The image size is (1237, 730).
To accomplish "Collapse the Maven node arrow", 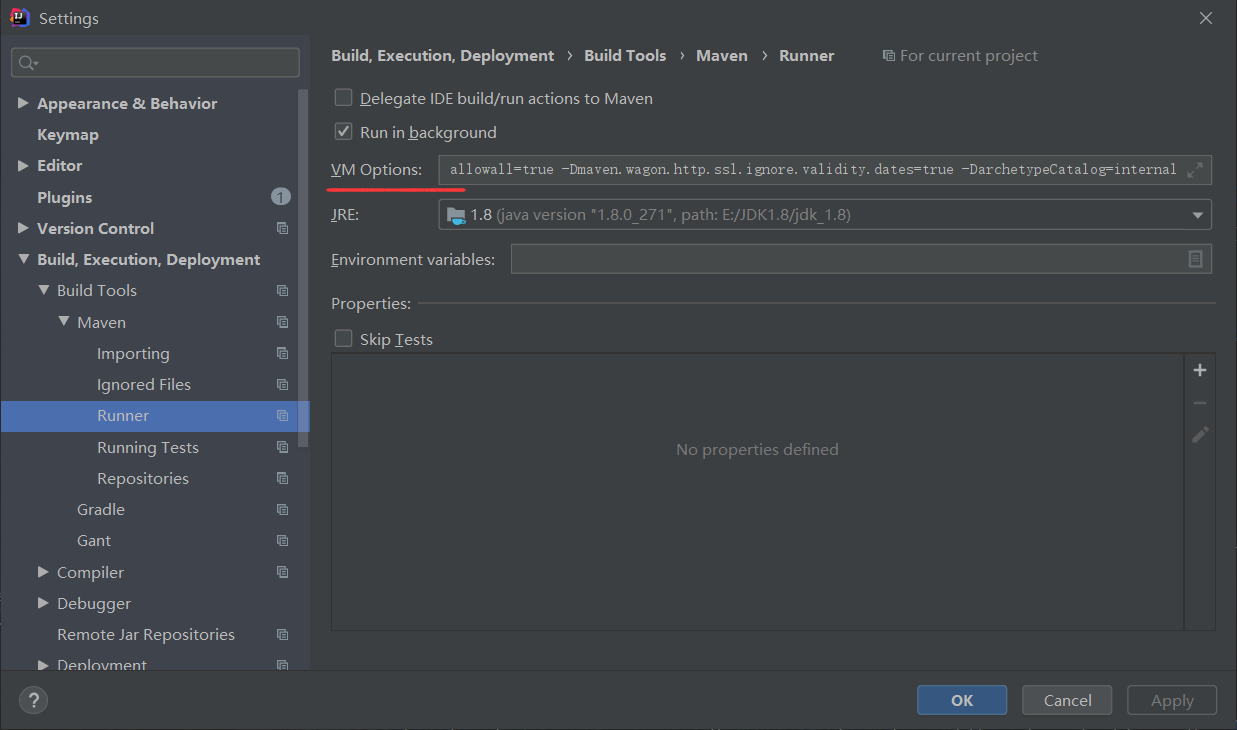I will point(63,323).
